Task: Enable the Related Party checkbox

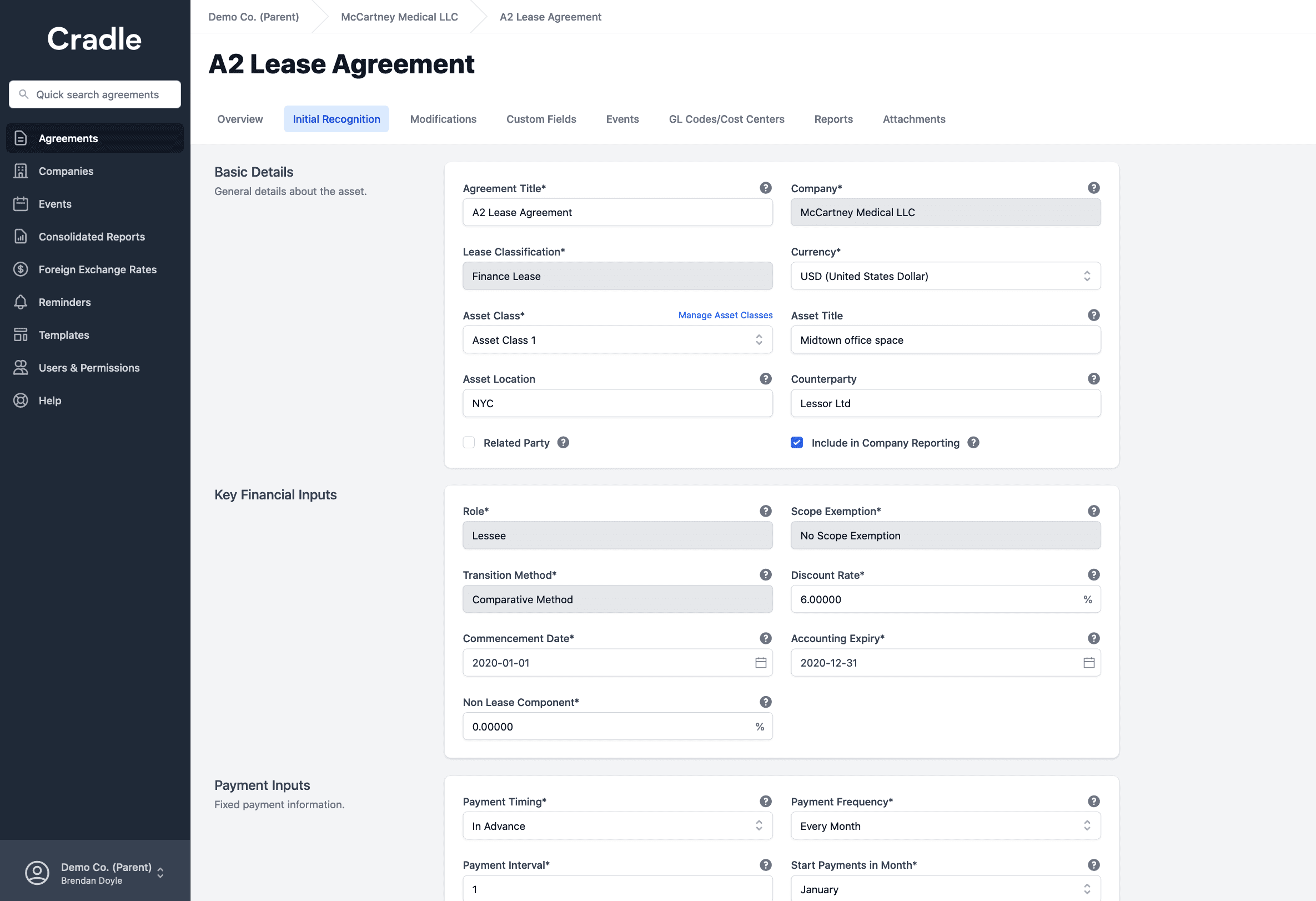Action: [x=469, y=443]
